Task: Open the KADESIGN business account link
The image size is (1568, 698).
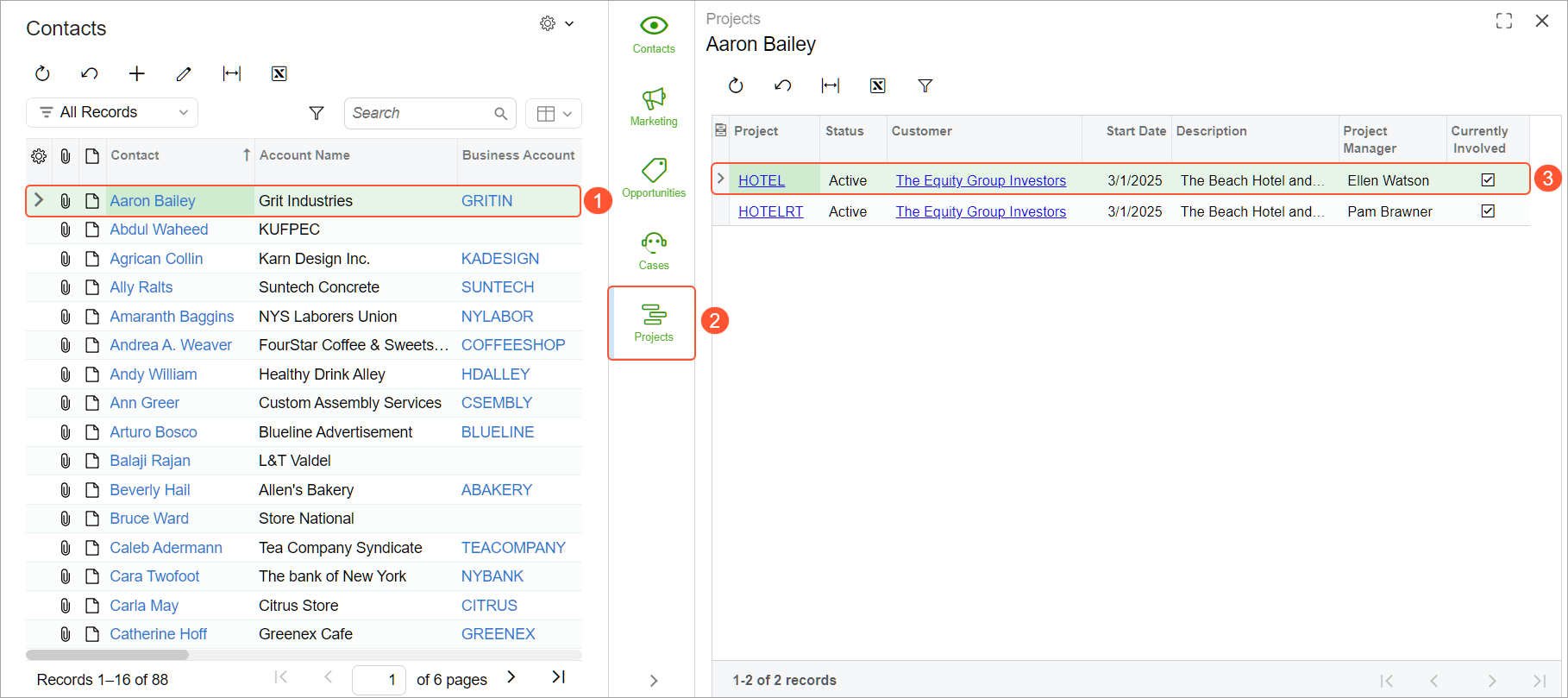Action: (499, 259)
